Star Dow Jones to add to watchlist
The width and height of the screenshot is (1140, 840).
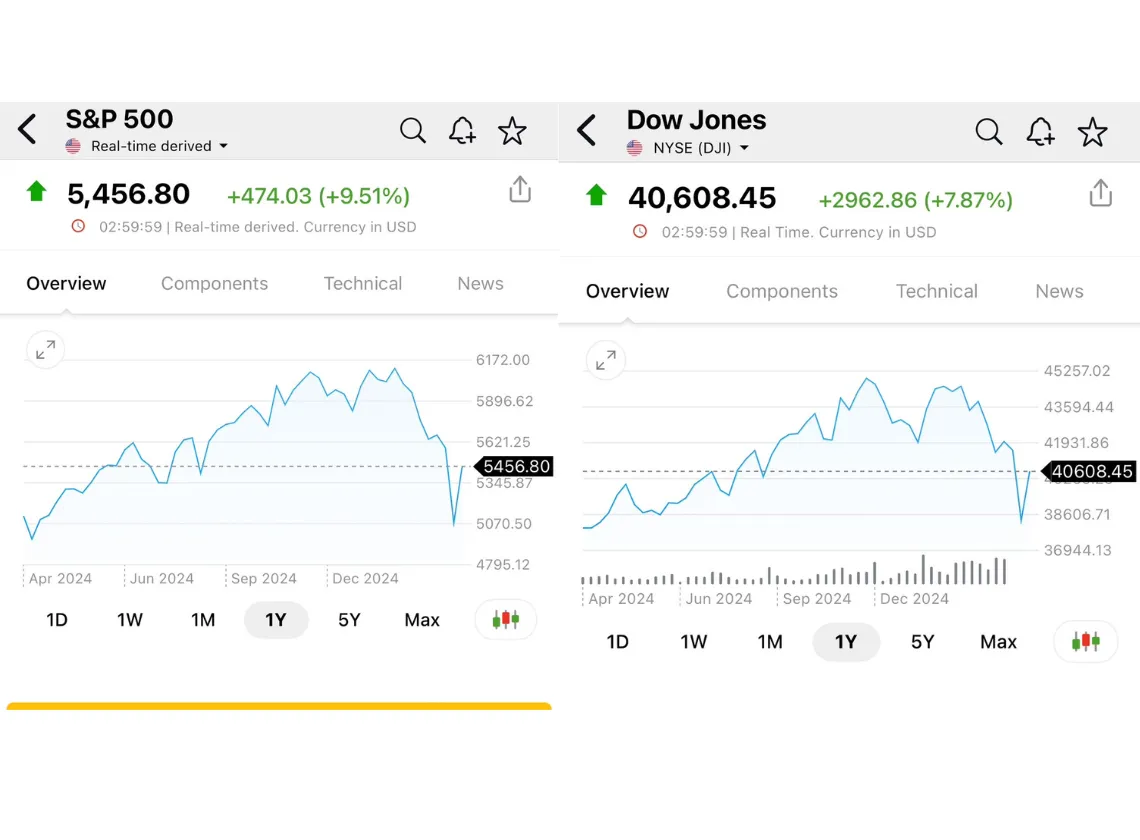1092,132
